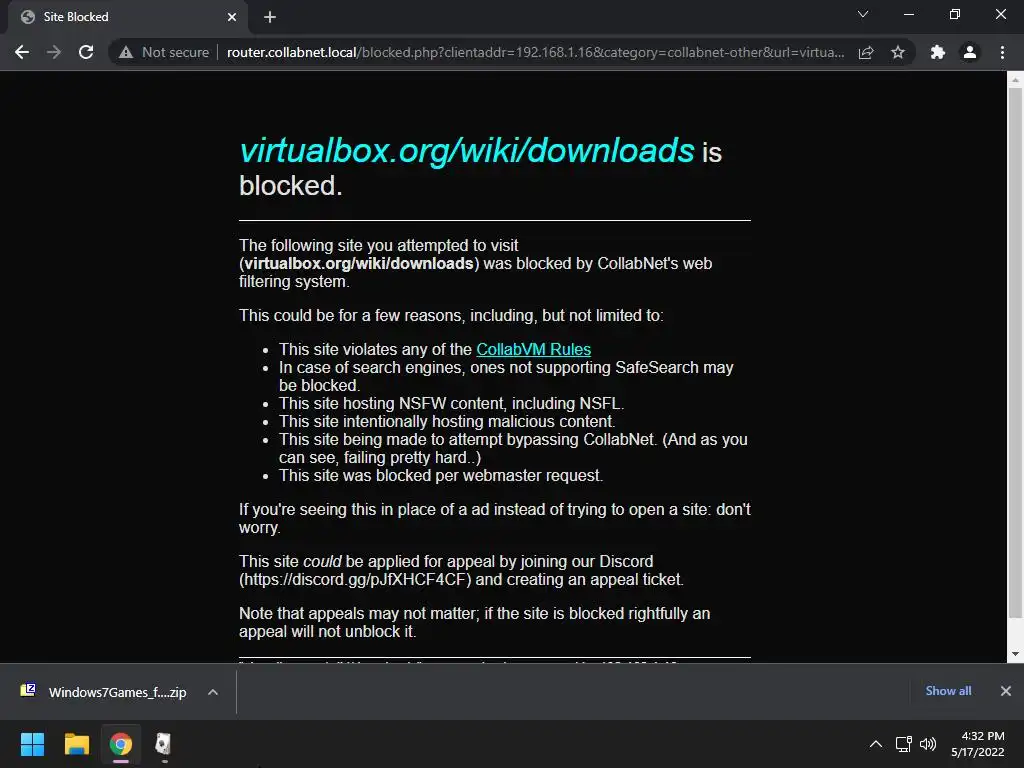Open the CollabVM Rules link
This screenshot has width=1024, height=768.
pos(534,349)
